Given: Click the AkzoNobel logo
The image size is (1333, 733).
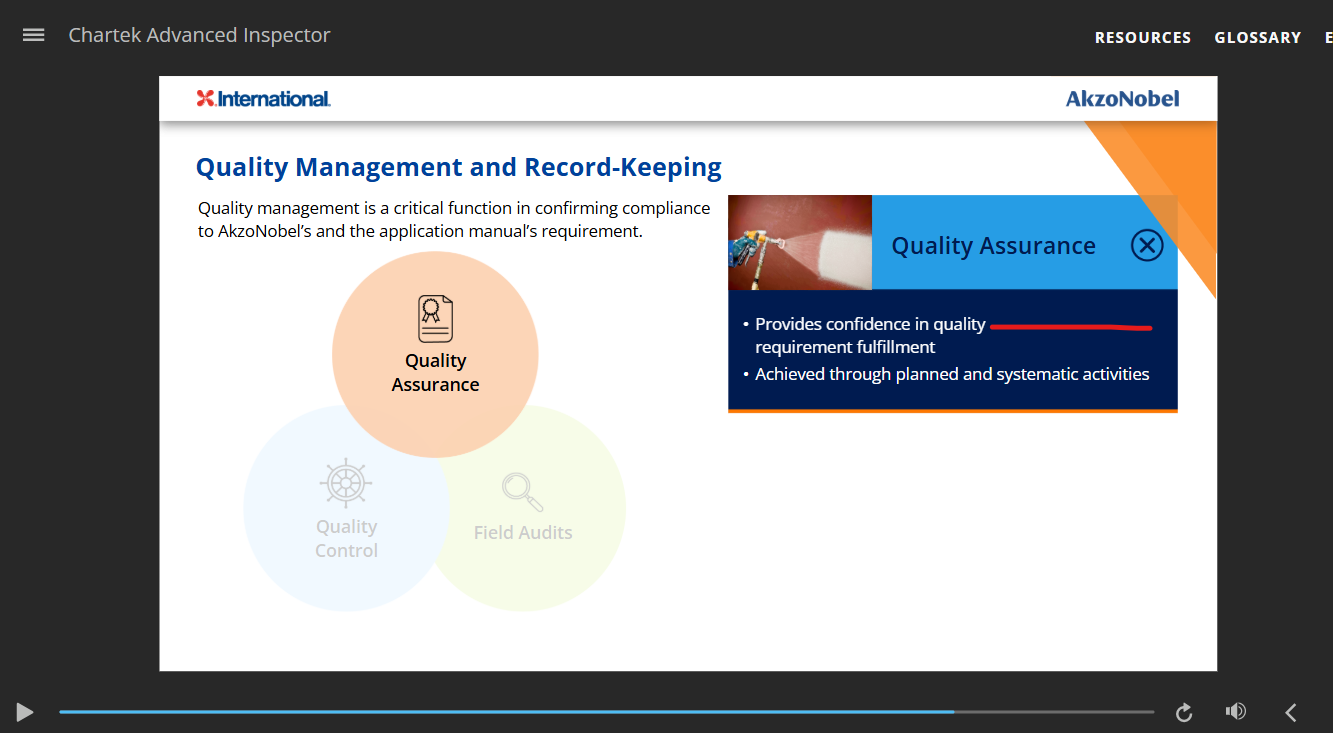Looking at the screenshot, I should click(1122, 98).
